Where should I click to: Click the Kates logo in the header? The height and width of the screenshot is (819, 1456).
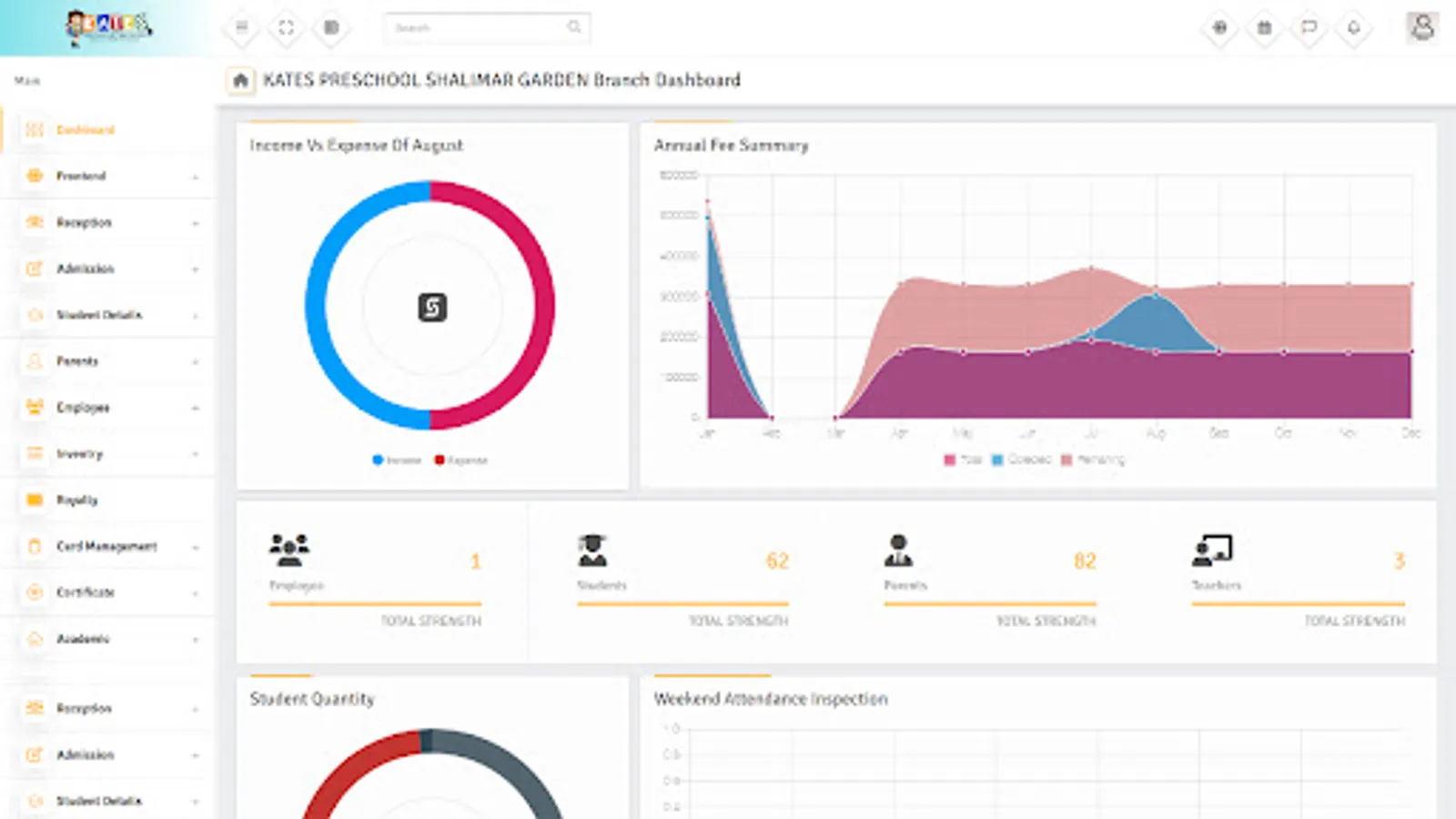point(108,26)
